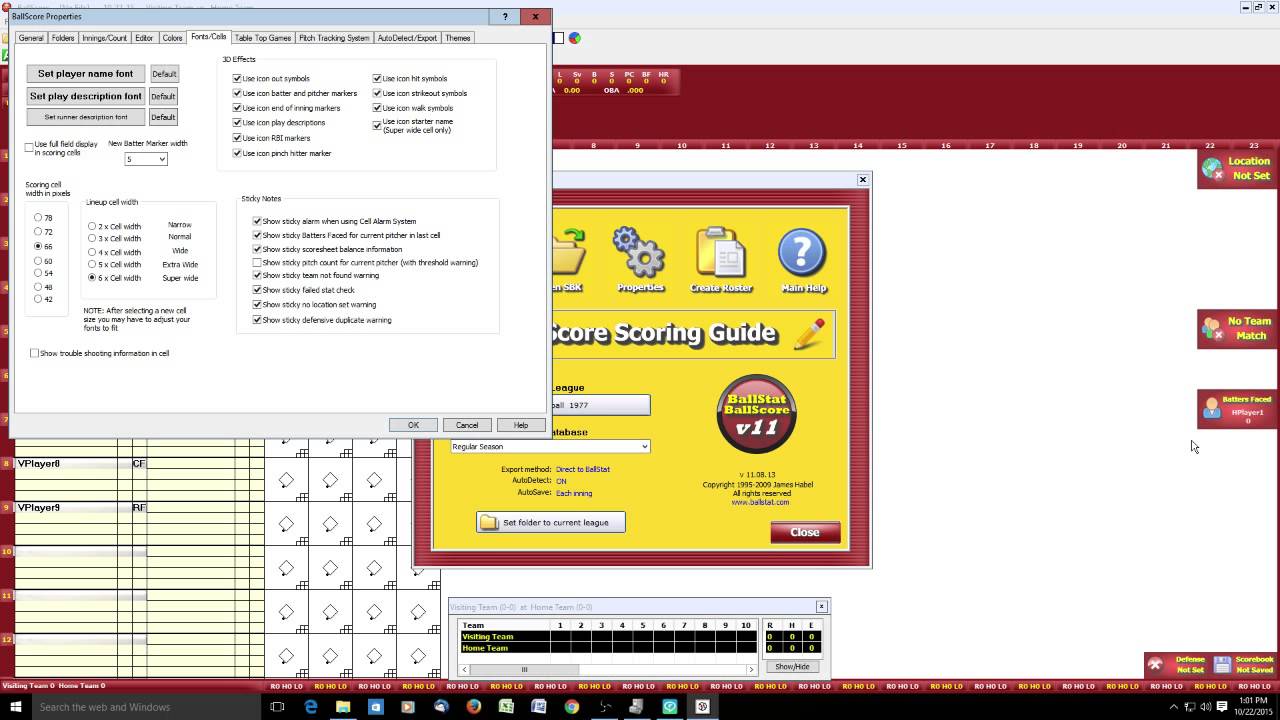This screenshot has width=1280, height=720.
Task: Click the pencil icon on the Scoring Guide banner
Action: tap(809, 333)
